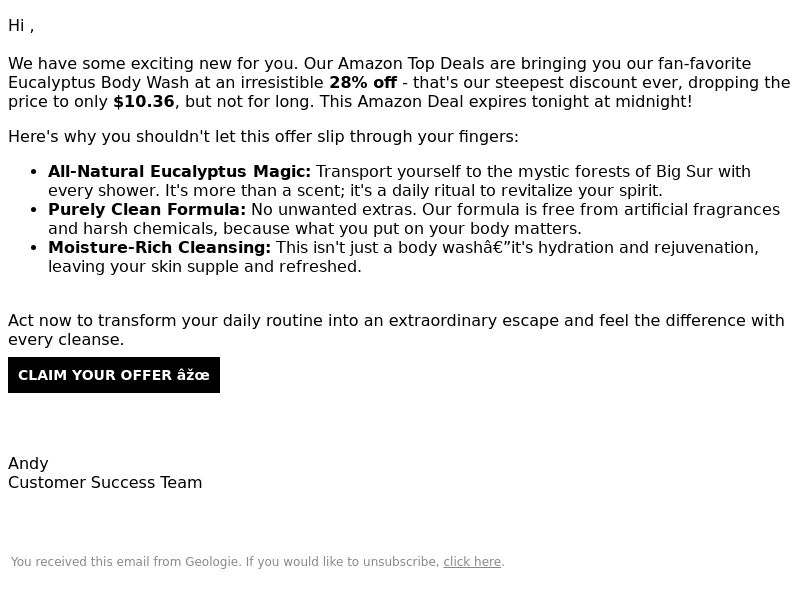Click the "Hi ," greeting line
Image resolution: width=800 pixels, height=600 pixels.
pos(21,26)
